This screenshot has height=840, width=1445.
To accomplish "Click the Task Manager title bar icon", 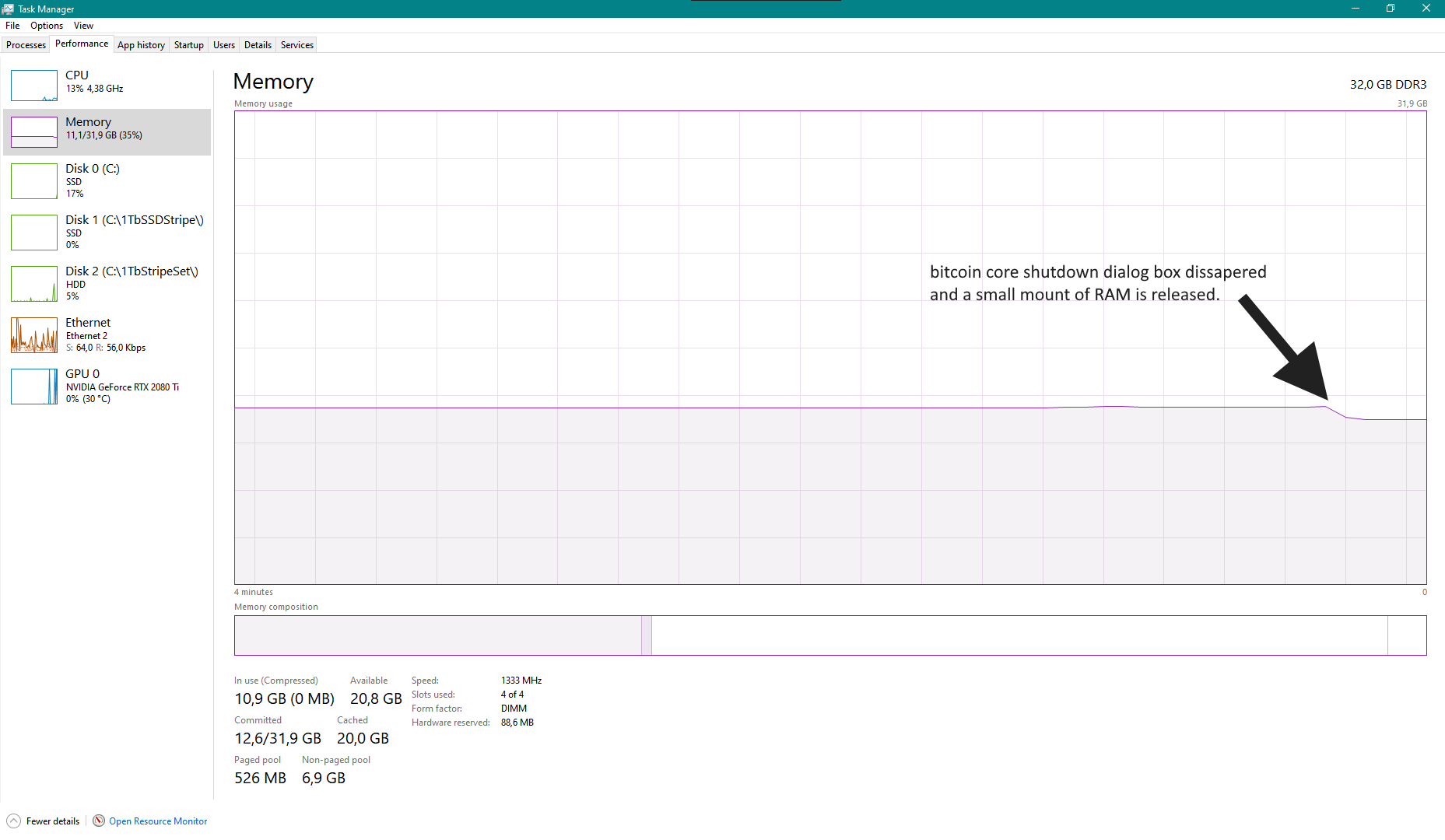I will 8,9.
